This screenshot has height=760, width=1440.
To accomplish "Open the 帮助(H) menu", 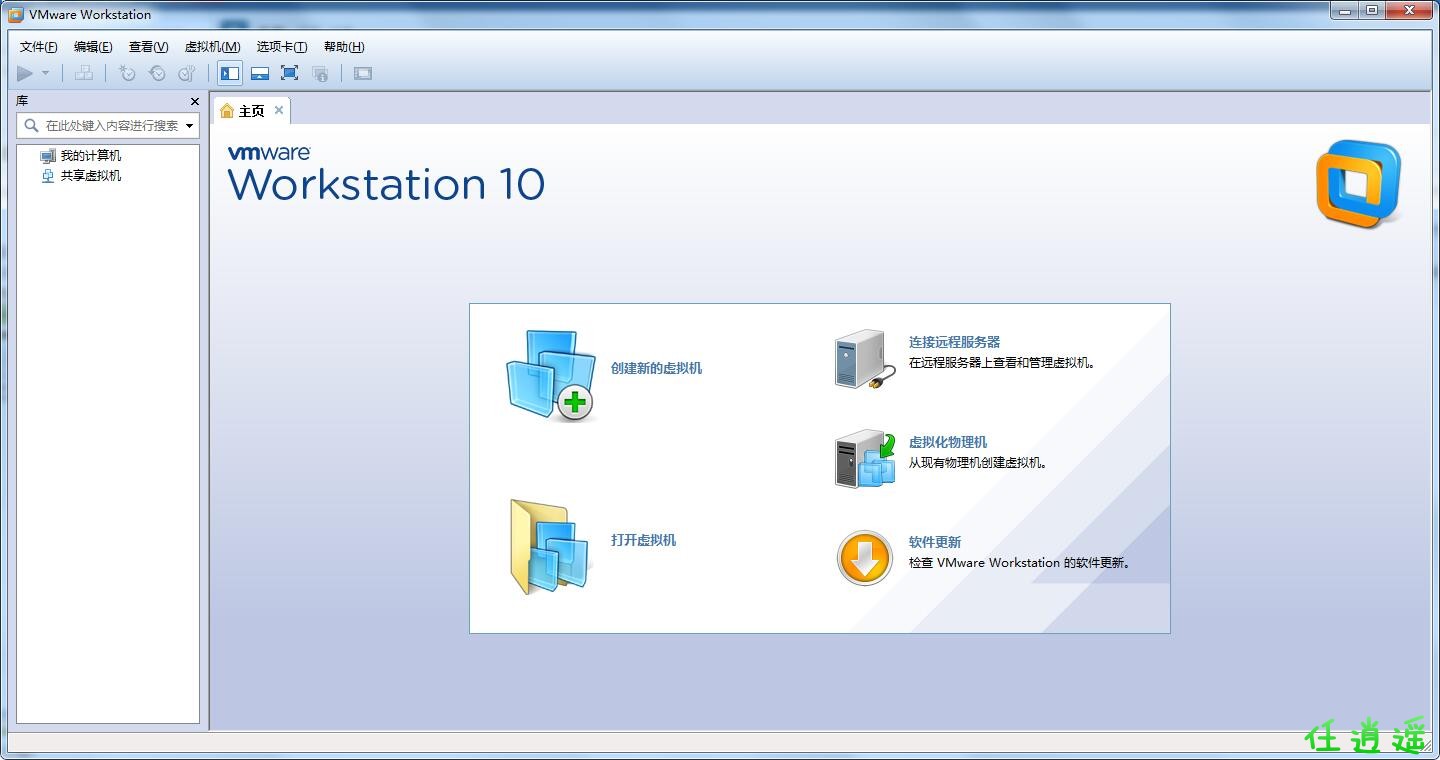I will coord(344,47).
